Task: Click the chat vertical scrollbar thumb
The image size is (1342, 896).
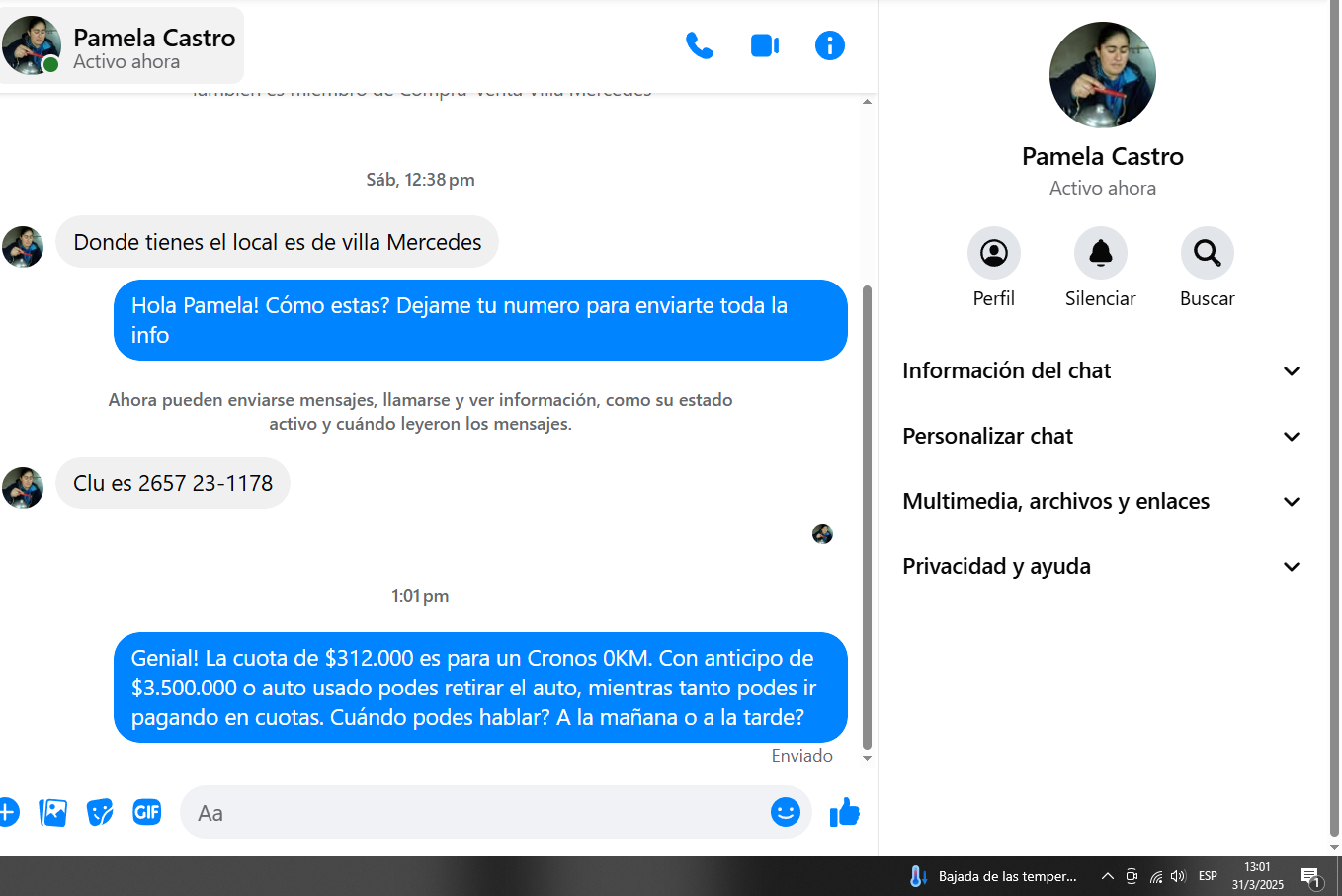Action: pos(867,517)
